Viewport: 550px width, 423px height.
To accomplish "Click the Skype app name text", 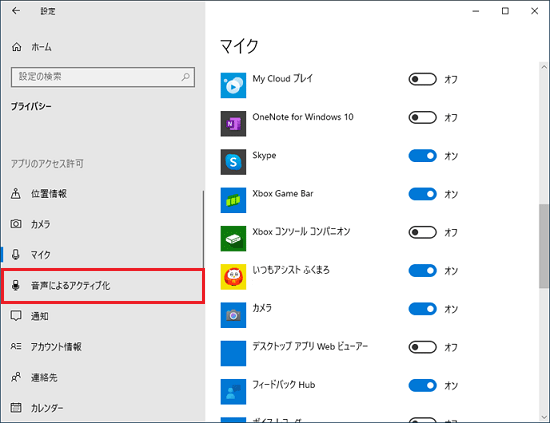I will click(x=264, y=155).
